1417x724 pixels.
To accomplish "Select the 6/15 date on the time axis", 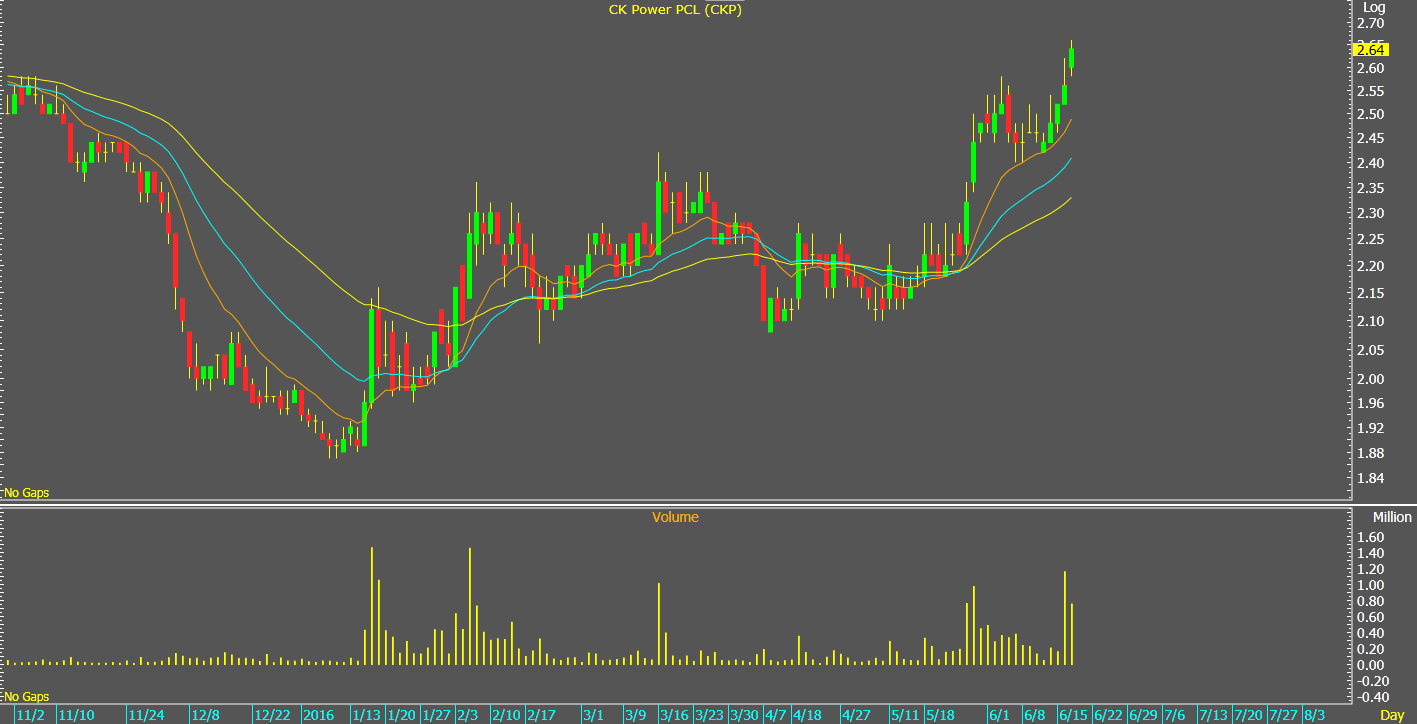I will [1074, 715].
